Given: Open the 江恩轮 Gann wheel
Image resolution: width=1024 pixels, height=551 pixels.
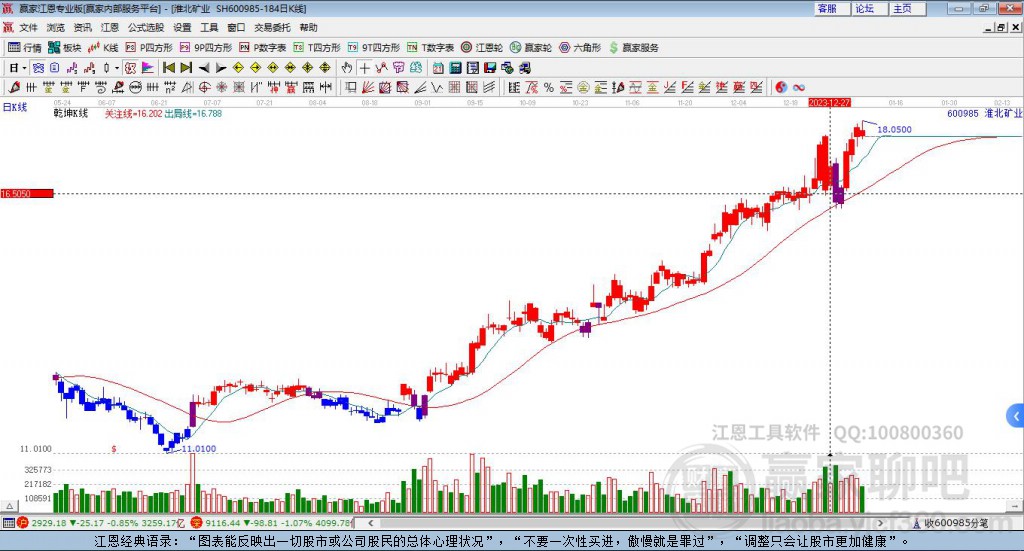Looking at the screenshot, I should 482,48.
